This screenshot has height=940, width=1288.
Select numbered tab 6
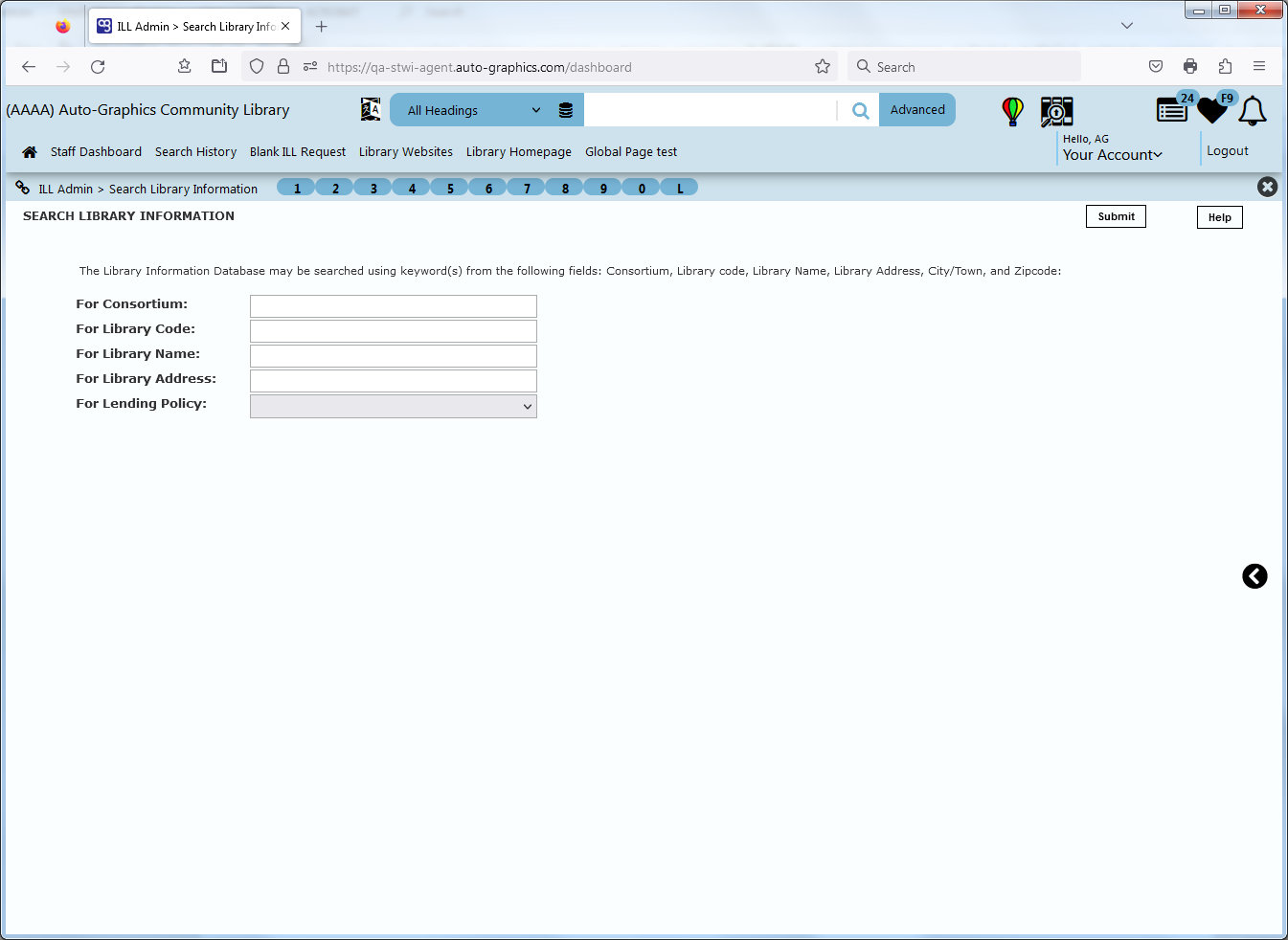click(488, 188)
